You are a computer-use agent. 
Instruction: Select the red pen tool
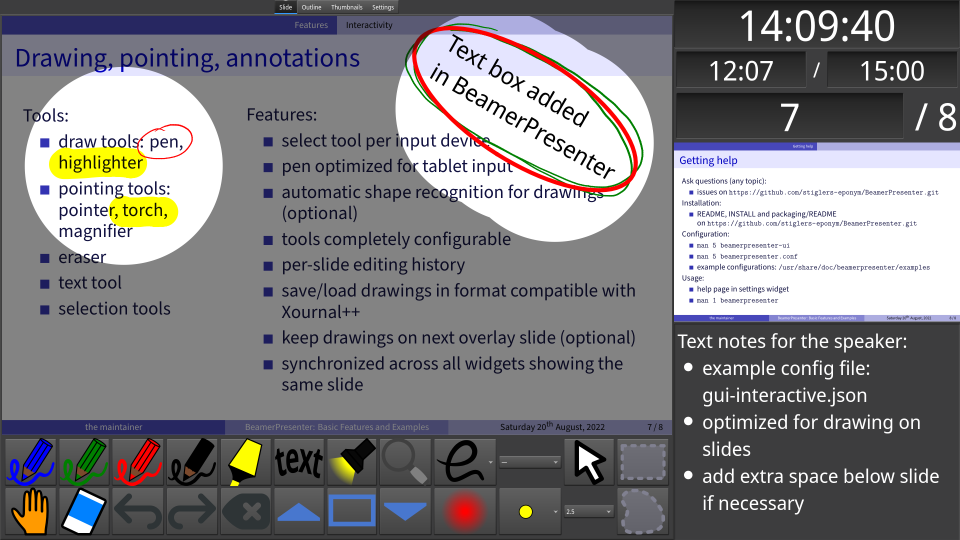click(138, 462)
